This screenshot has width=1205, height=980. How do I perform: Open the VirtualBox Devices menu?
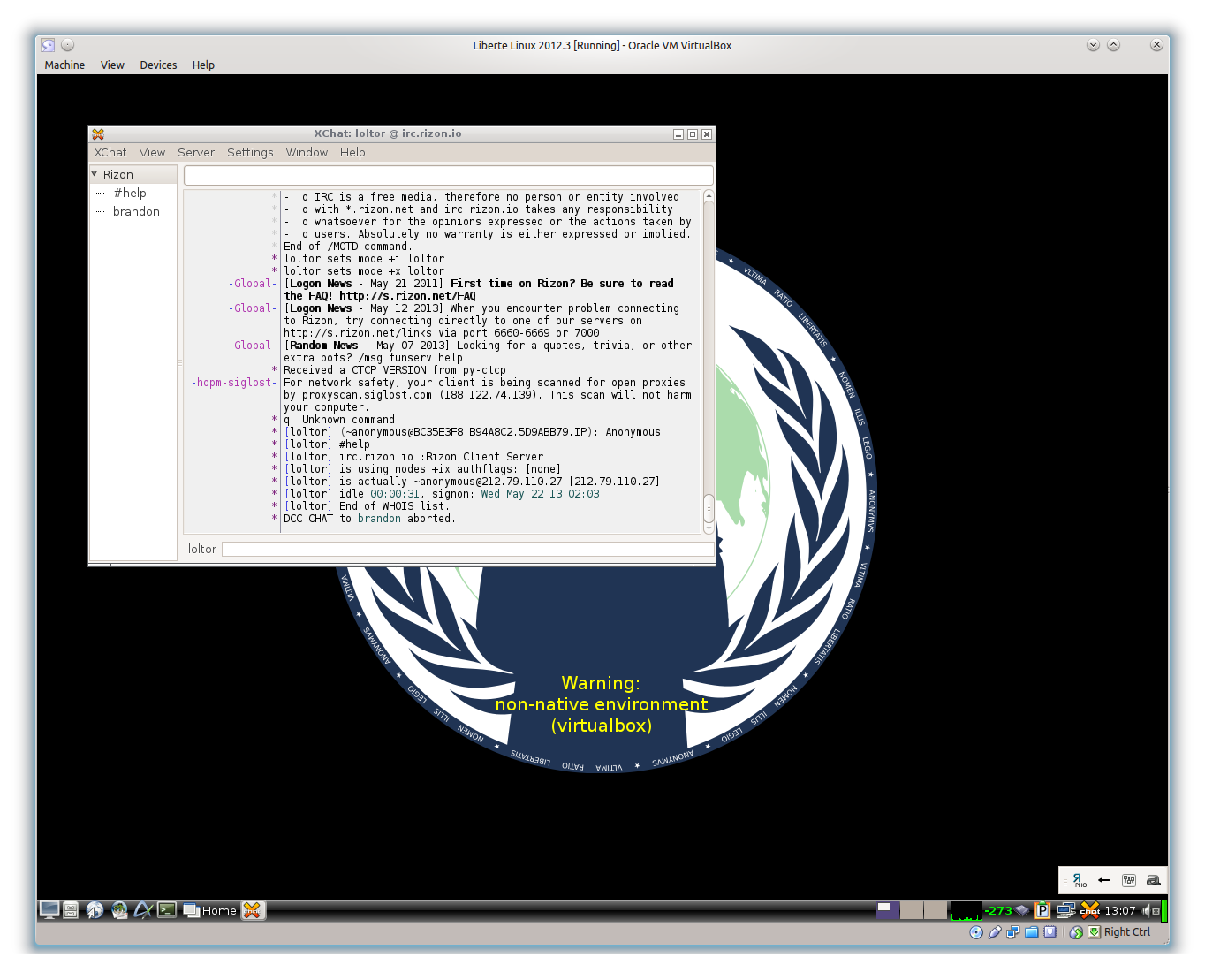[158, 65]
